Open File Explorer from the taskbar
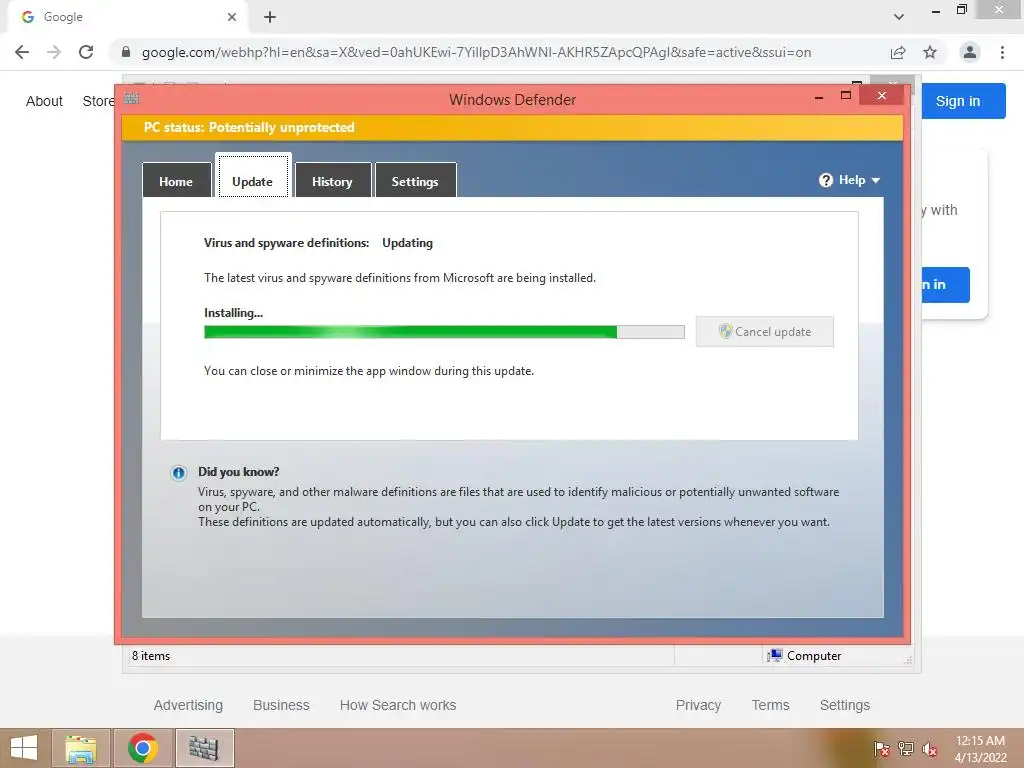Viewport: 1024px width, 768px height. tap(81, 748)
